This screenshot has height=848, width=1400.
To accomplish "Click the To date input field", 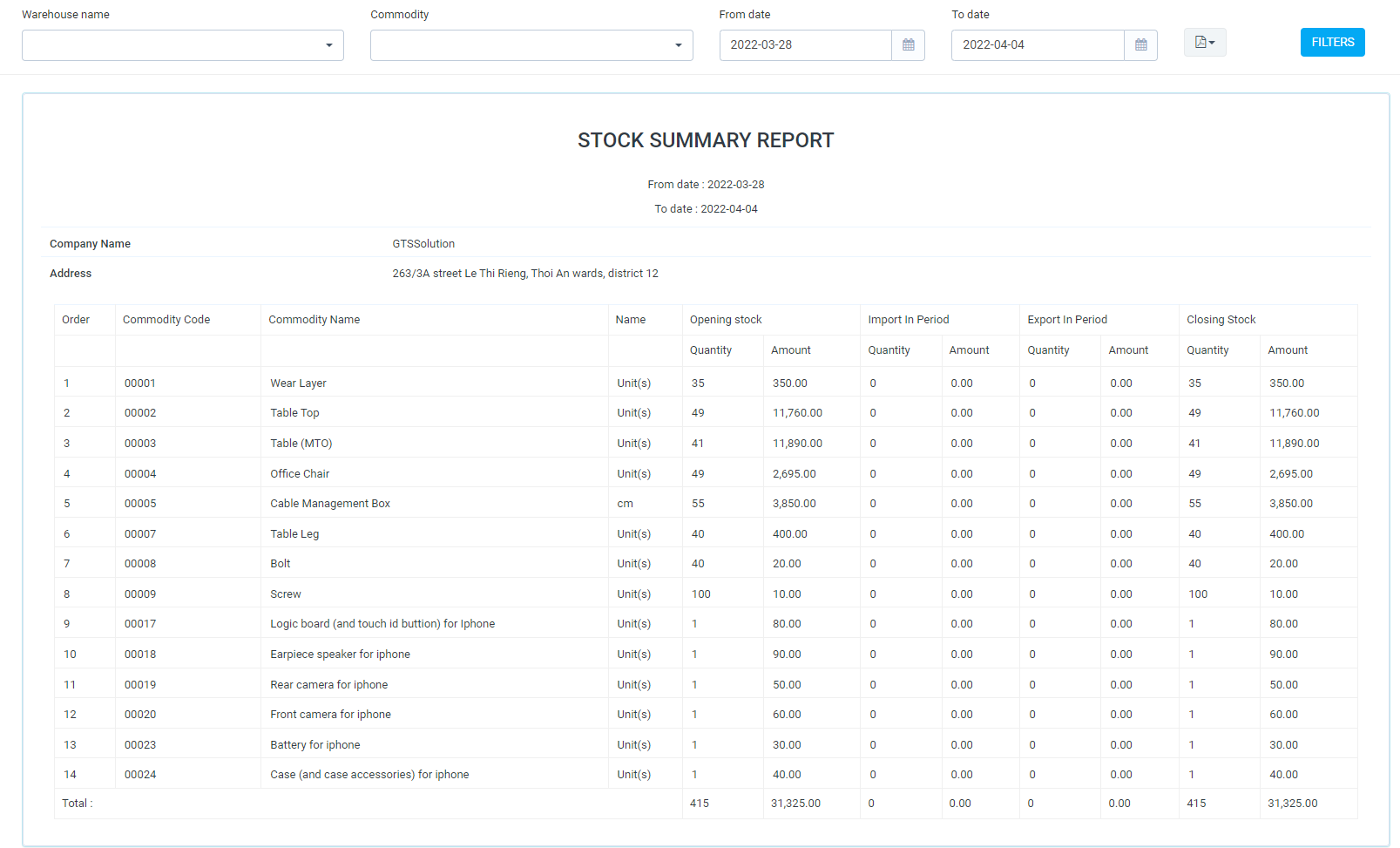I will [x=1037, y=45].
